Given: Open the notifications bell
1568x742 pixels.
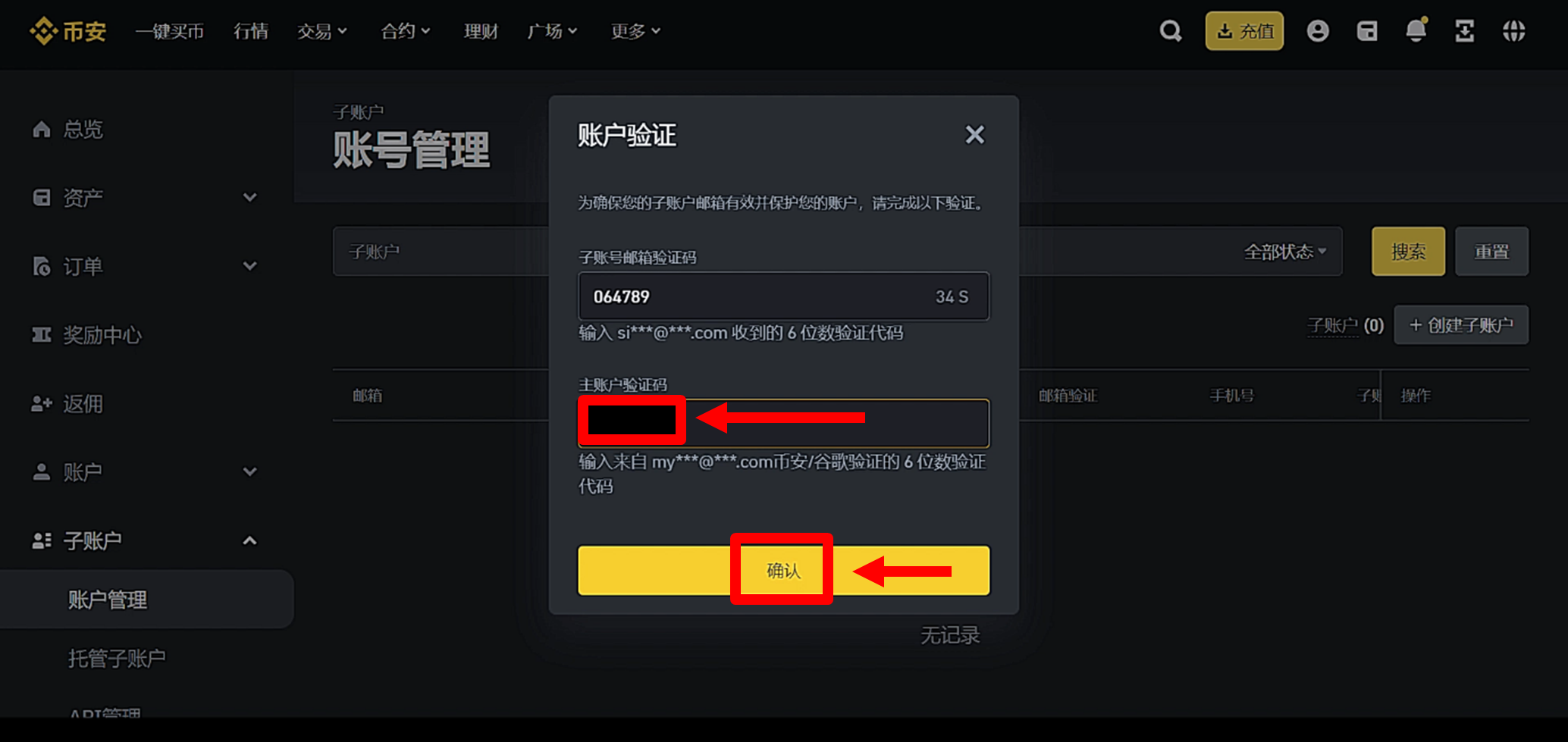Looking at the screenshot, I should (x=1416, y=30).
